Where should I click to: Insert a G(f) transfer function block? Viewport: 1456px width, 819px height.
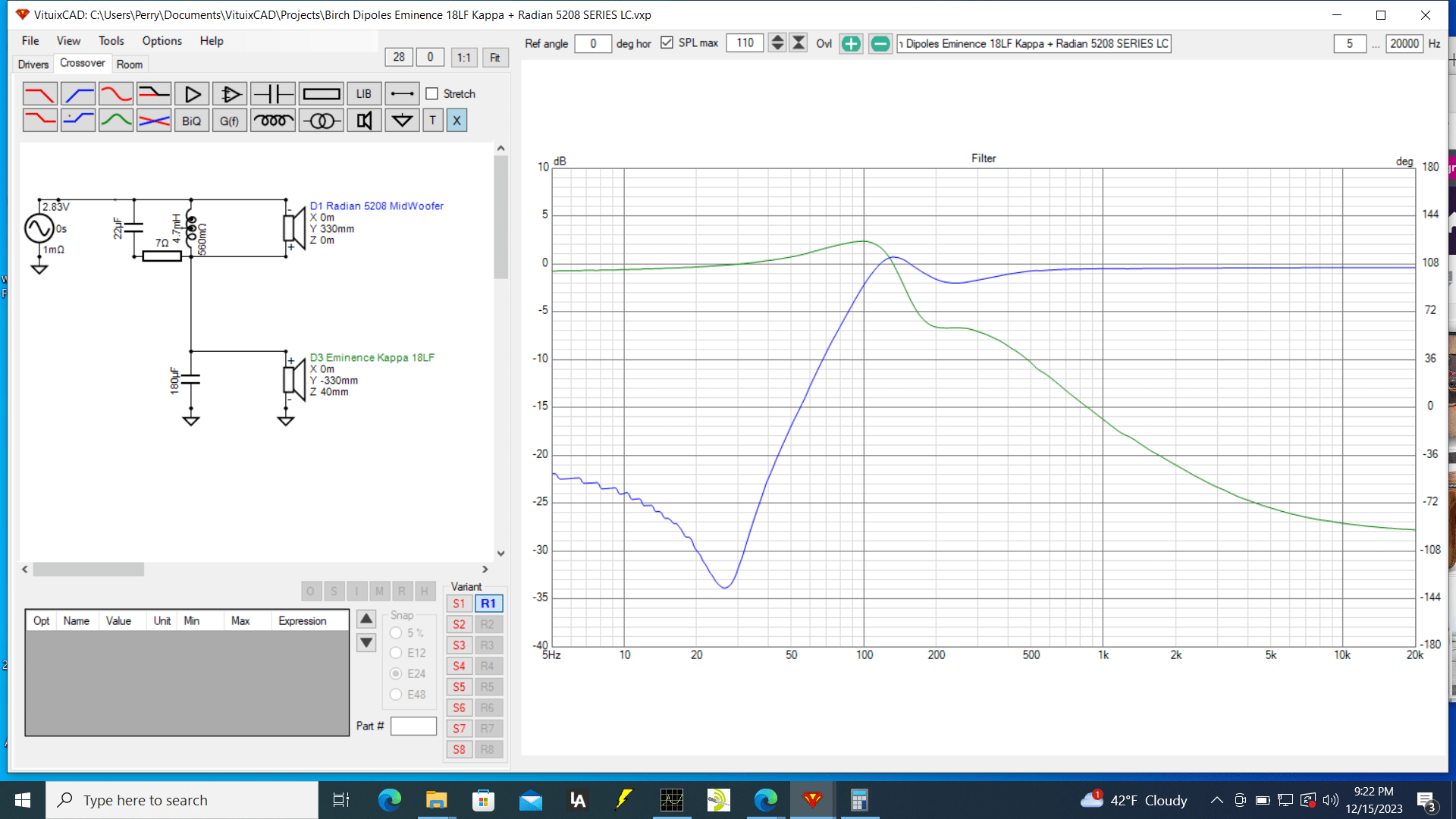tap(230, 121)
